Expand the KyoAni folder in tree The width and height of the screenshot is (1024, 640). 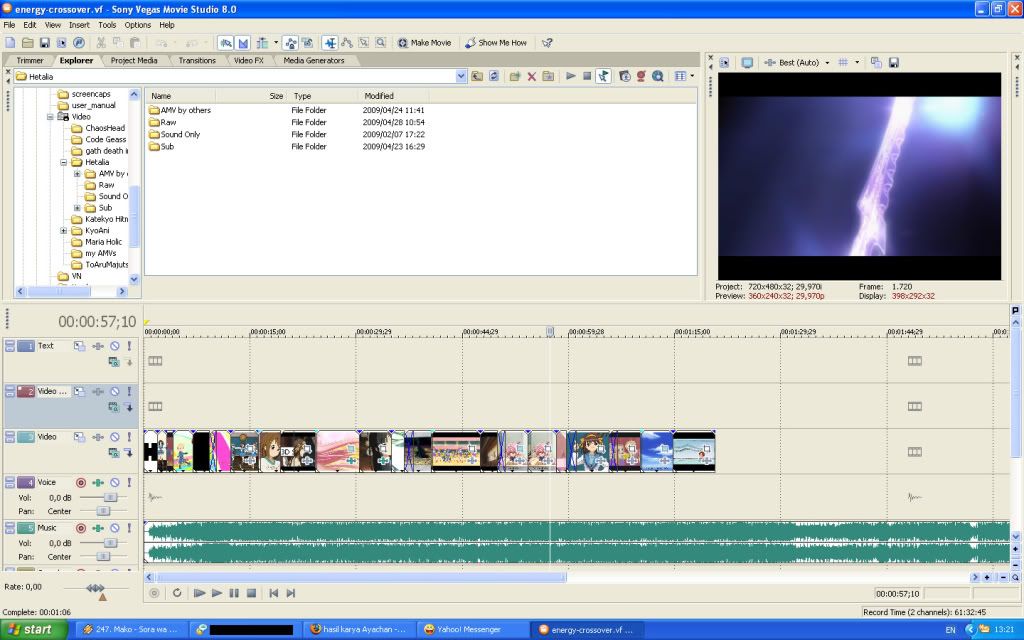tap(64, 230)
